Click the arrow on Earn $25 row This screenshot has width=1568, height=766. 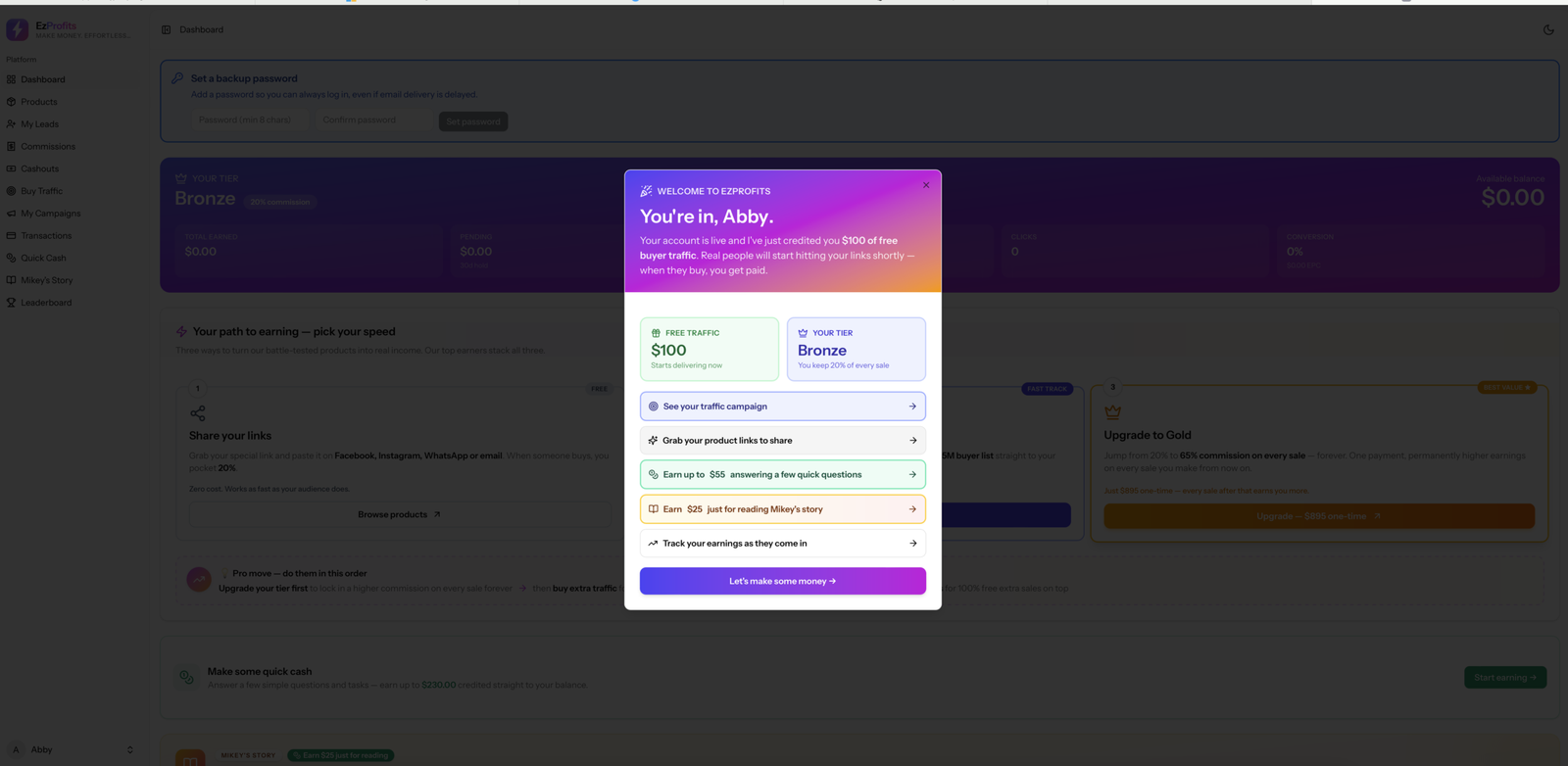(912, 509)
